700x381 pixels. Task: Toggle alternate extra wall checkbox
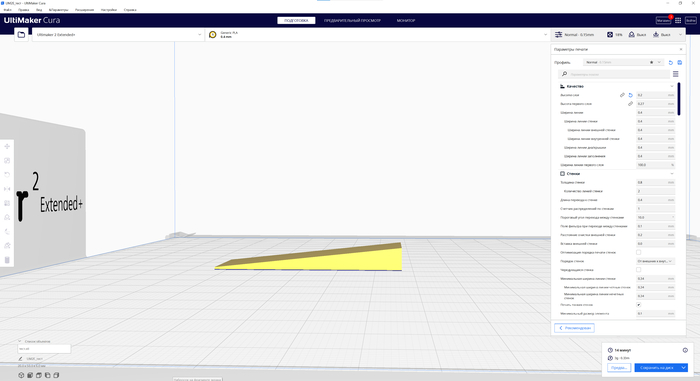(x=638, y=270)
